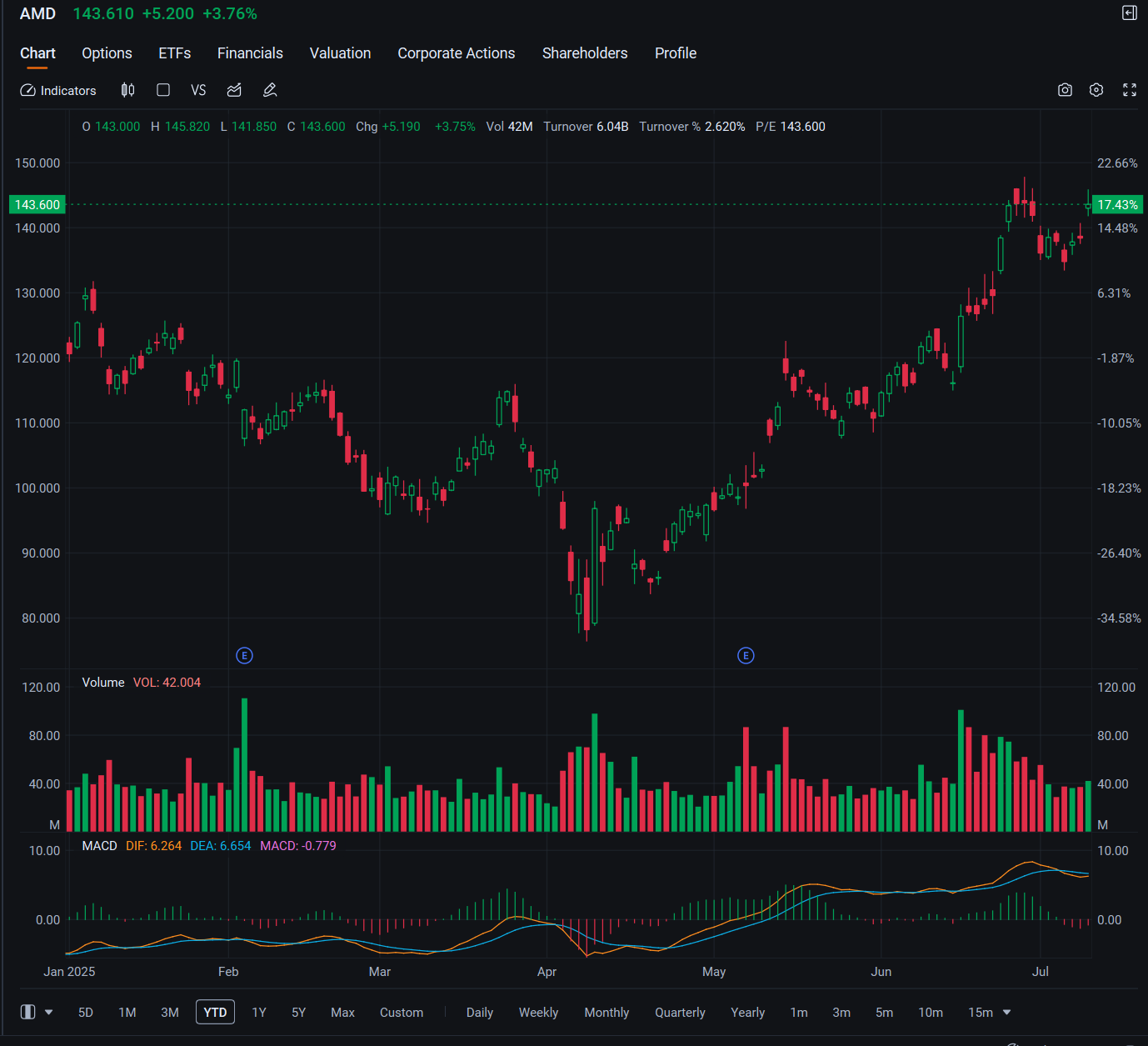Switch to Quarterly candle interval

(680, 1012)
